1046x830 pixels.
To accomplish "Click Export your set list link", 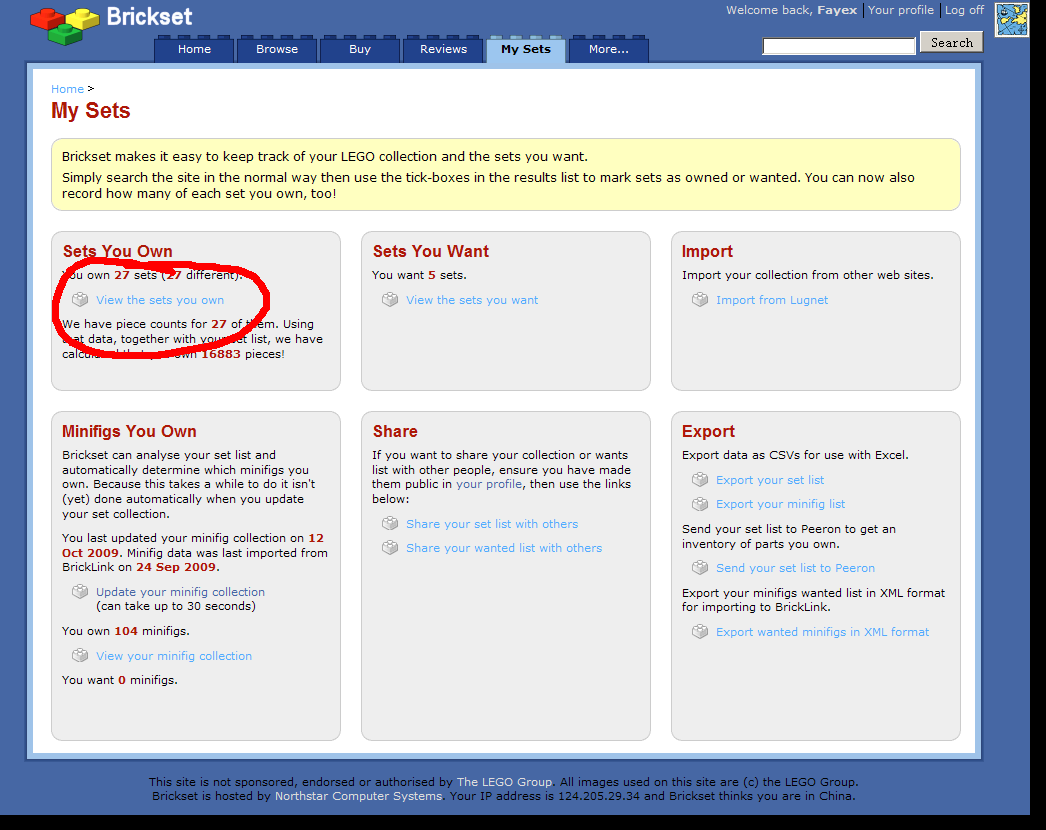I will point(770,480).
